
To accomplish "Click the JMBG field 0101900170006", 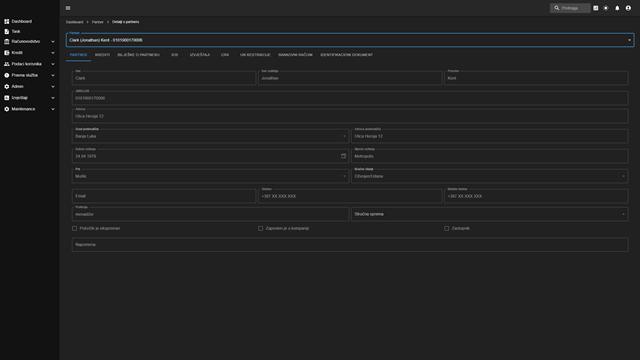I will click(x=350, y=98).
